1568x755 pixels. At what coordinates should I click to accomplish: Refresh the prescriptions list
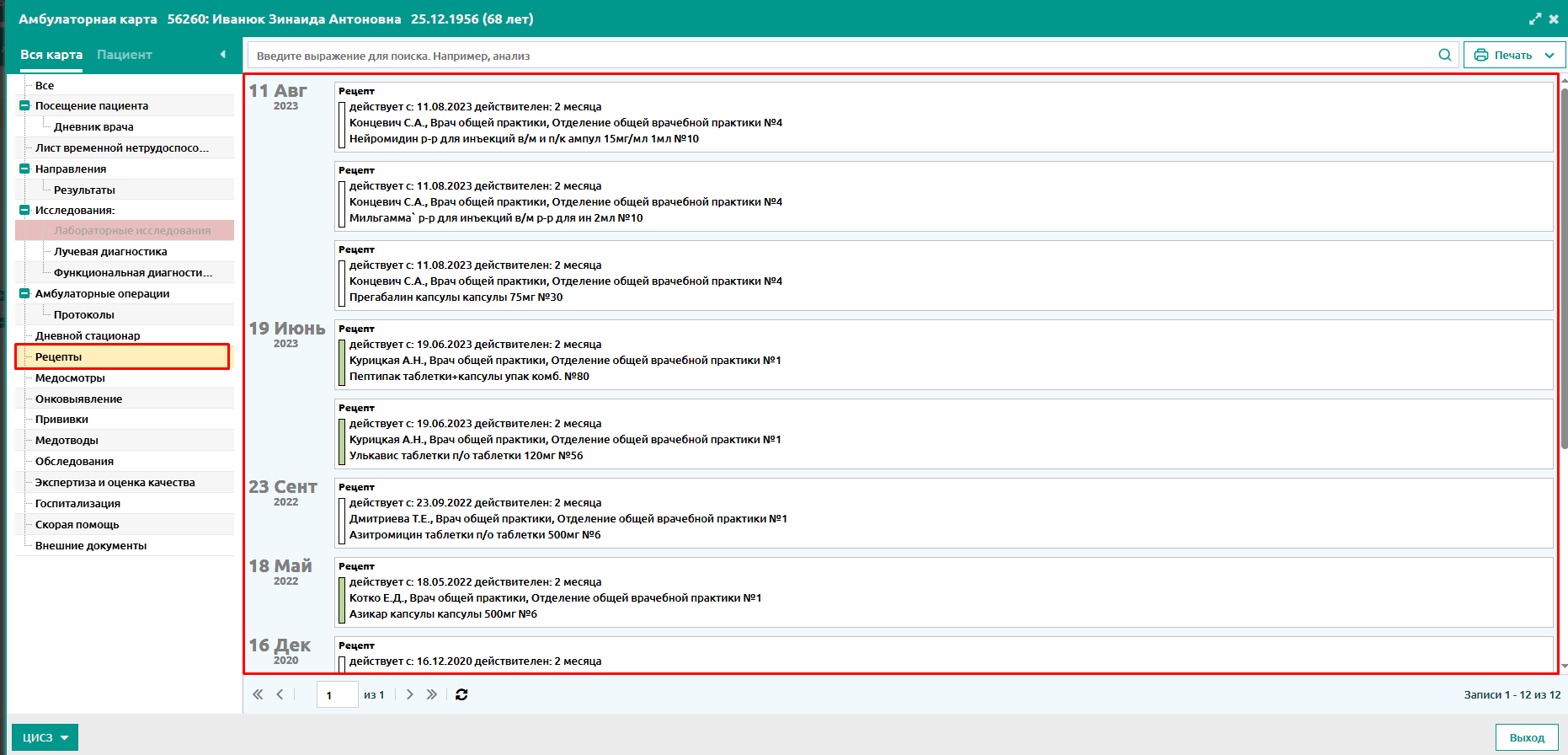[461, 694]
